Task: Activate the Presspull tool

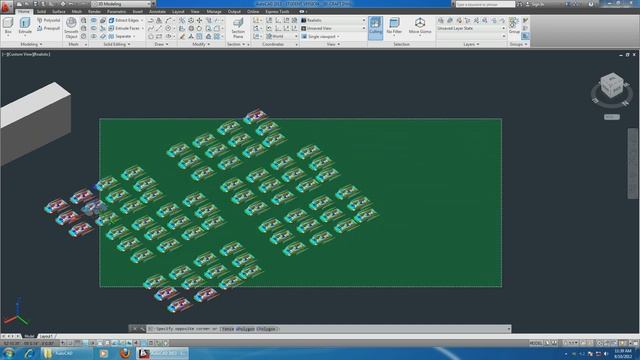Action: click(49, 28)
